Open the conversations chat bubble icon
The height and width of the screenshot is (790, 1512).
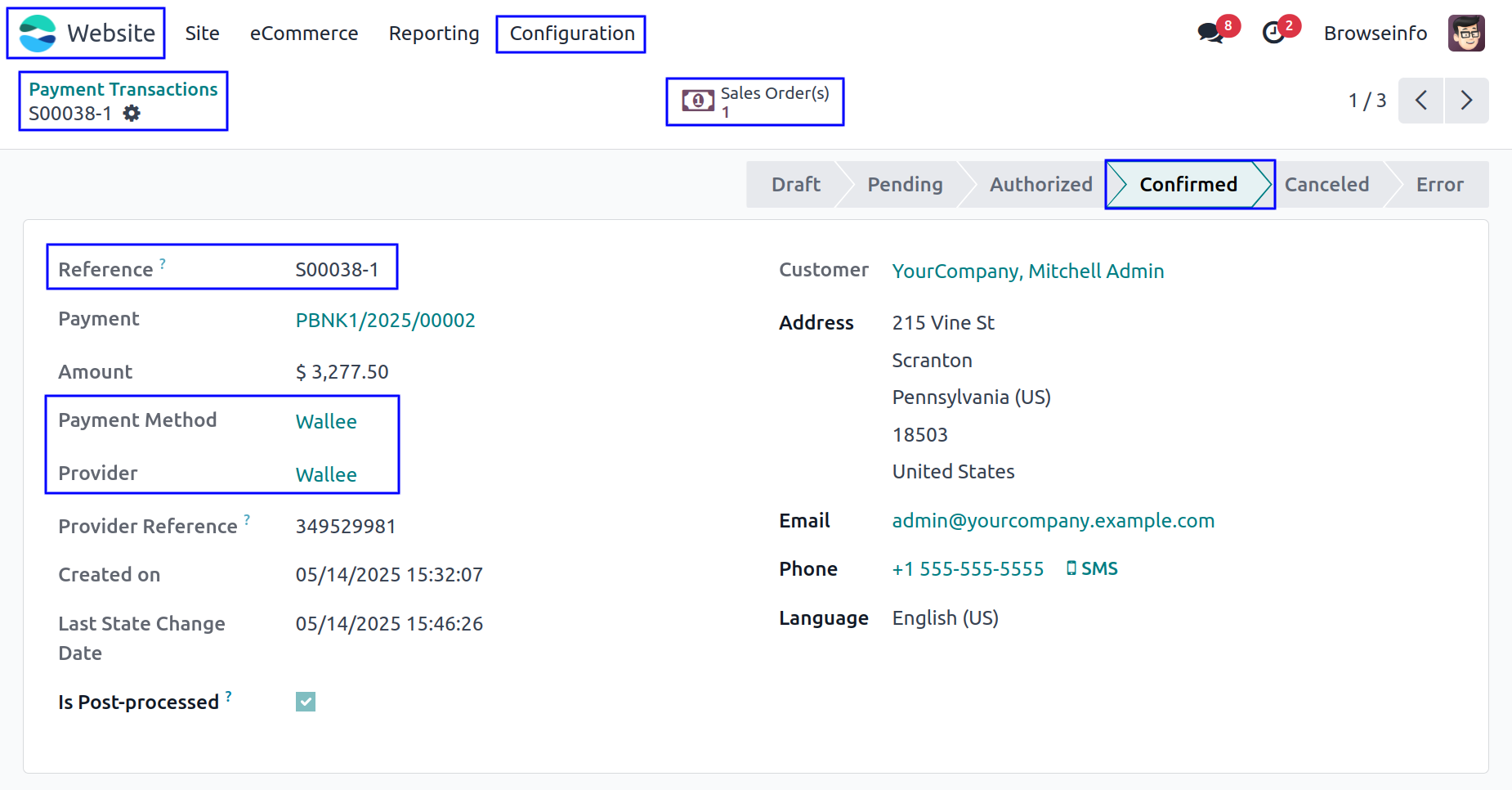pyautogui.click(x=1210, y=34)
